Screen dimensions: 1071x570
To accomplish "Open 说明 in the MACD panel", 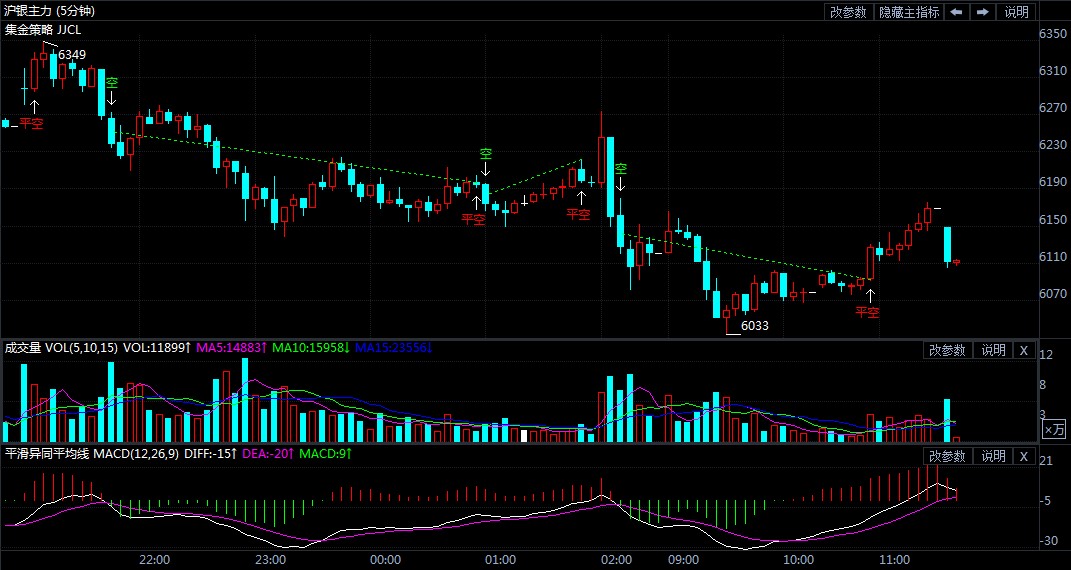I will (993, 456).
